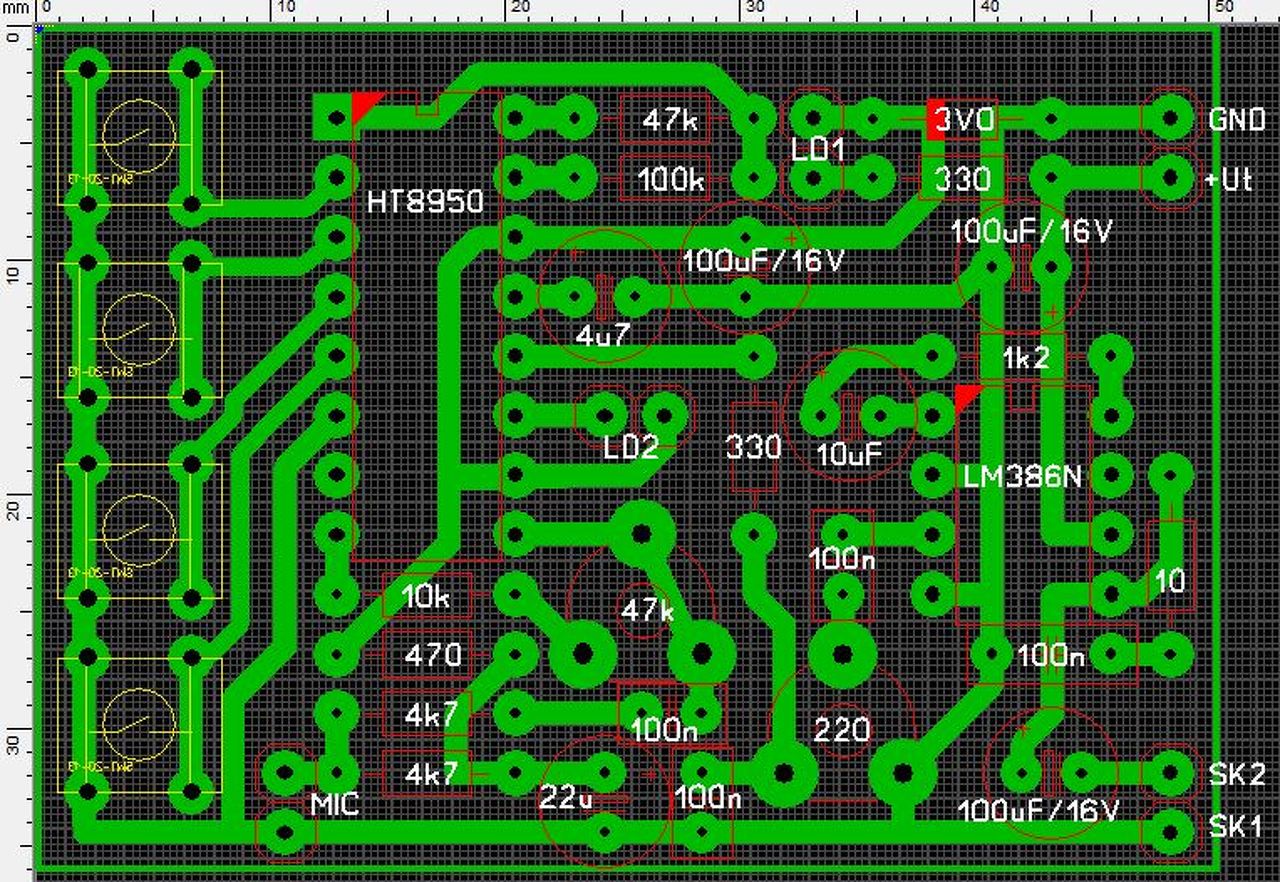Select the LM386N amplifier label

(x=1022, y=477)
